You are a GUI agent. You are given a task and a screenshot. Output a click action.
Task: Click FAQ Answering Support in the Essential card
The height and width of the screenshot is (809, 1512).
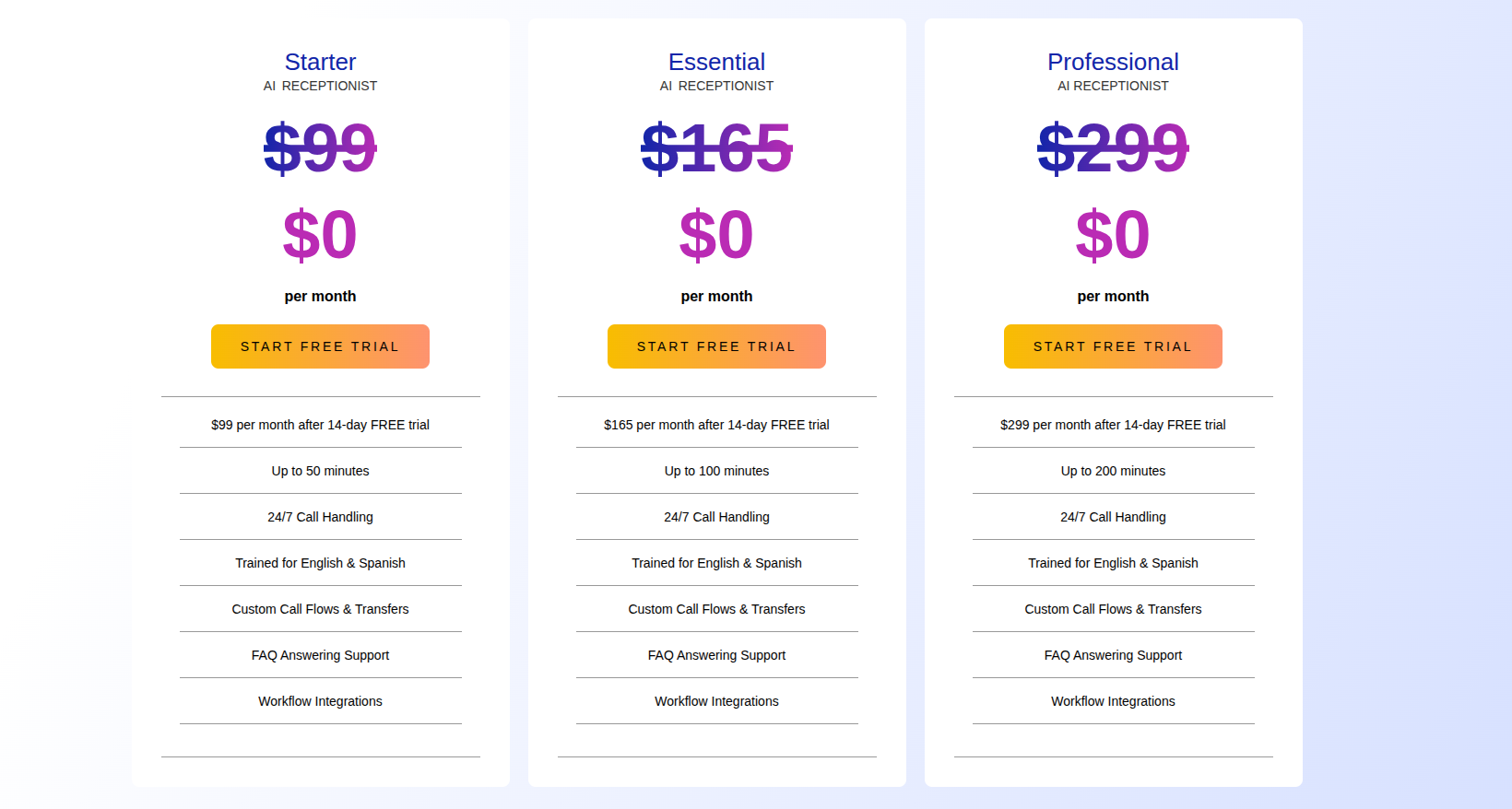coord(716,655)
